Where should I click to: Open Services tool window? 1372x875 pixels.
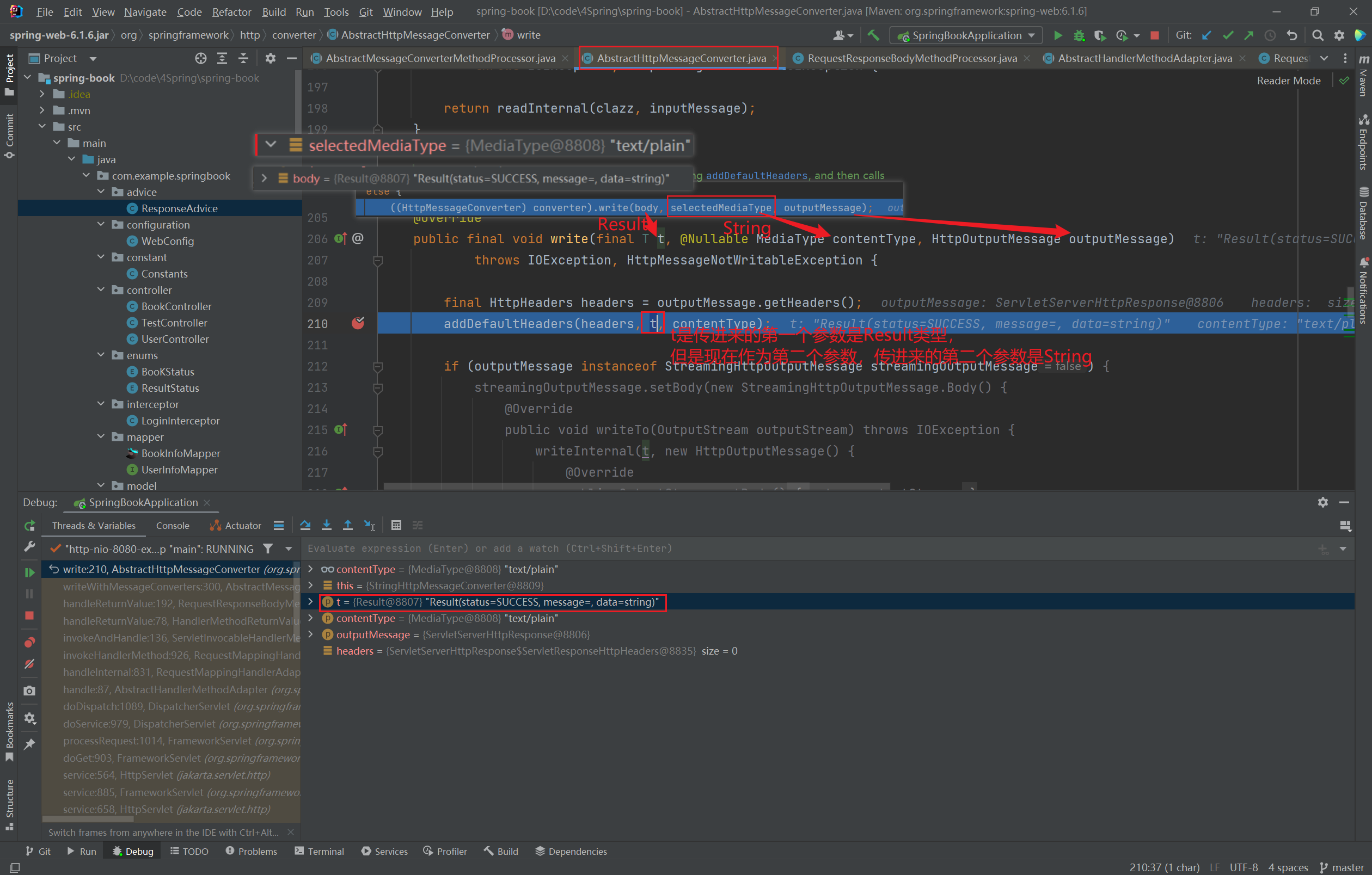click(384, 852)
